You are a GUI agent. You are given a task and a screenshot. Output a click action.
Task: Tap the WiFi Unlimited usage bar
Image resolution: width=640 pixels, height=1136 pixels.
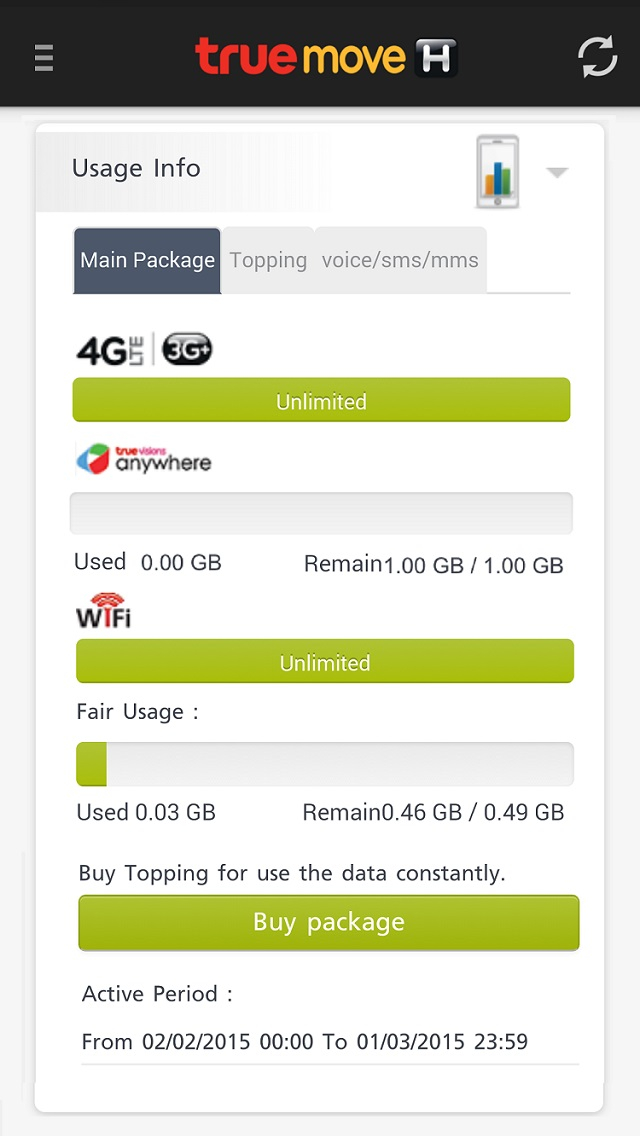coord(325,662)
